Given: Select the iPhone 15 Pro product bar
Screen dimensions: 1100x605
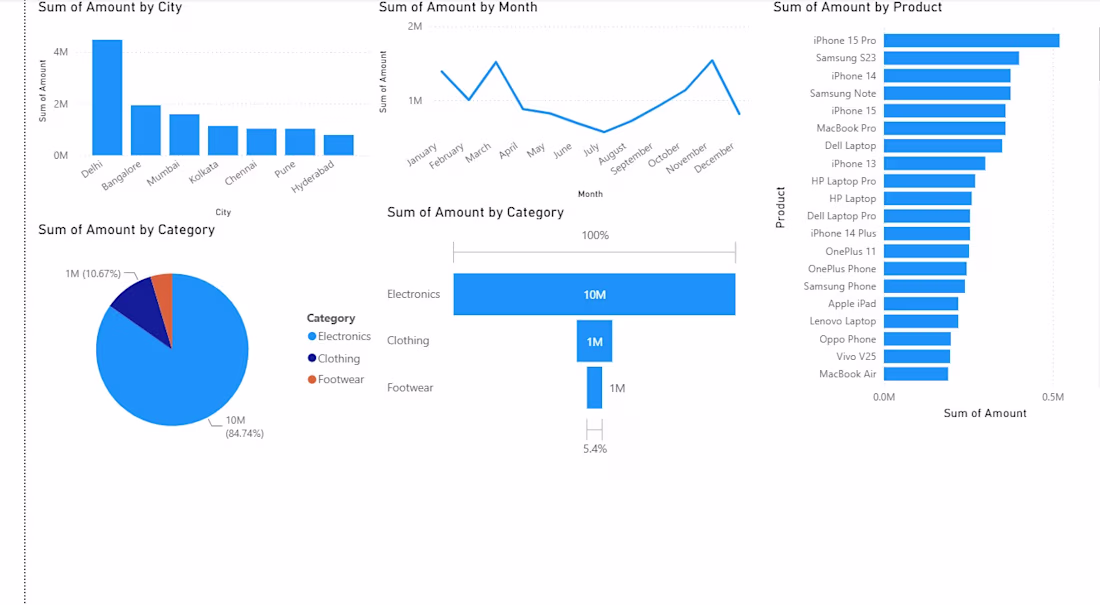Looking at the screenshot, I should [x=972, y=41].
